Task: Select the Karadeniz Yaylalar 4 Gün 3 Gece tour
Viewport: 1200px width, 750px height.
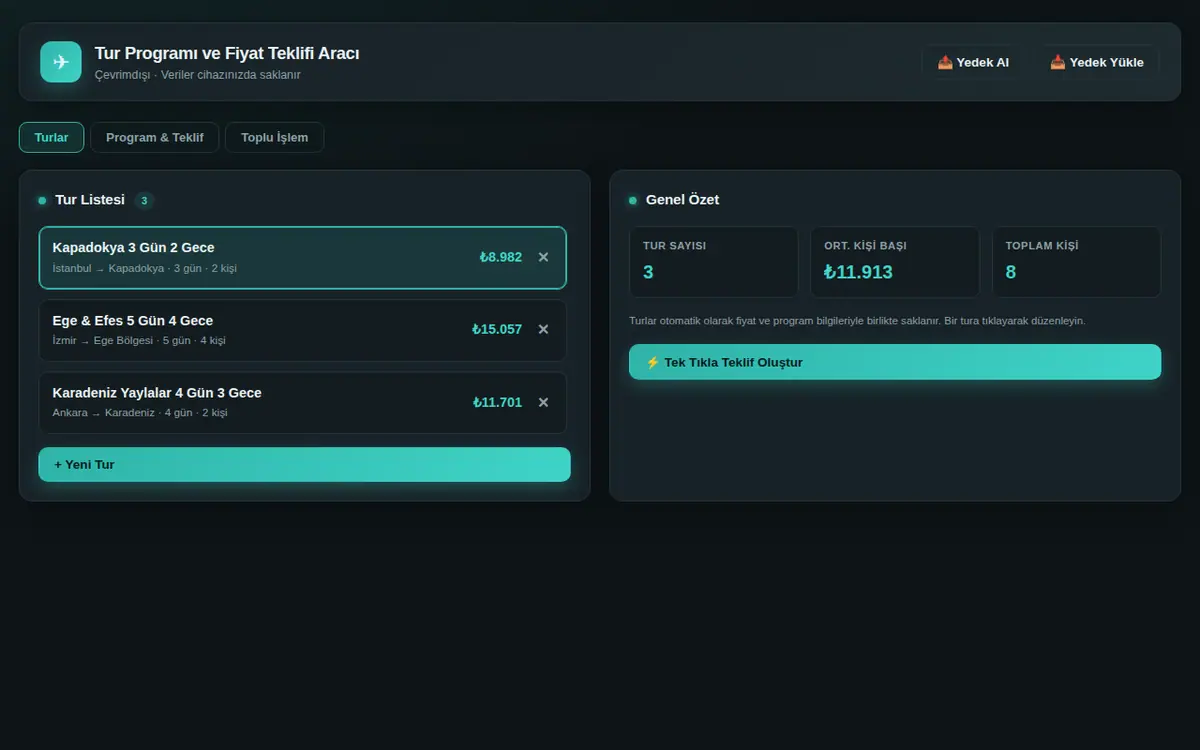Action: (x=302, y=402)
